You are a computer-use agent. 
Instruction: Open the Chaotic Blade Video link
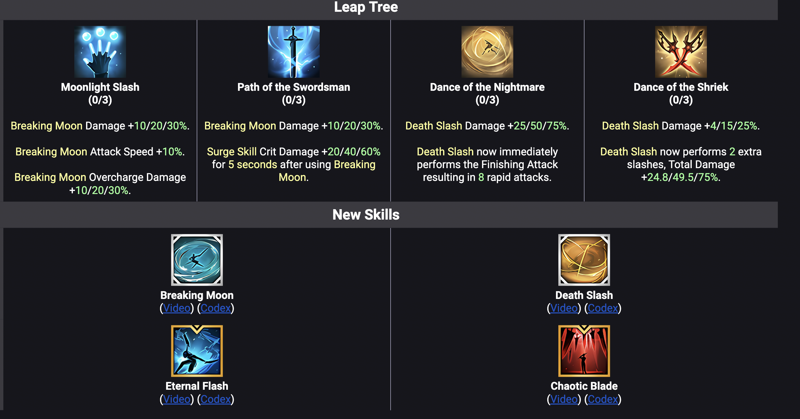point(564,399)
